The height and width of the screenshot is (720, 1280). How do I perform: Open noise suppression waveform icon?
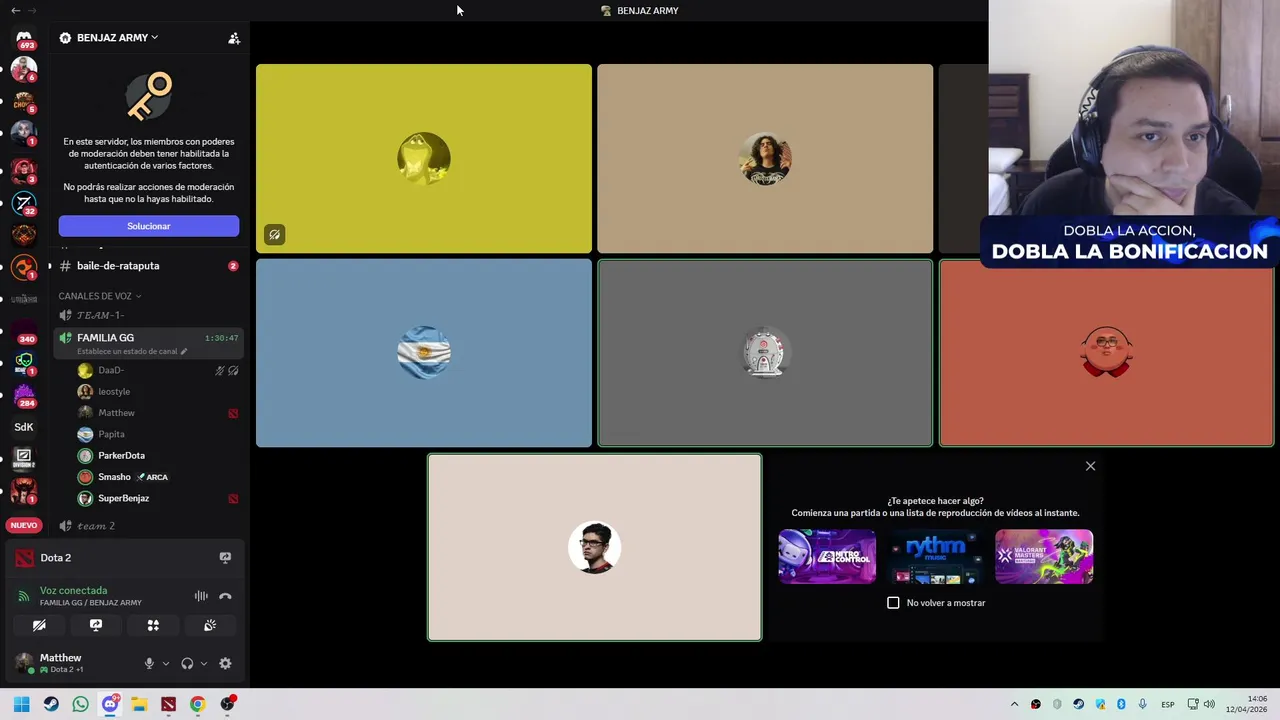click(201, 596)
